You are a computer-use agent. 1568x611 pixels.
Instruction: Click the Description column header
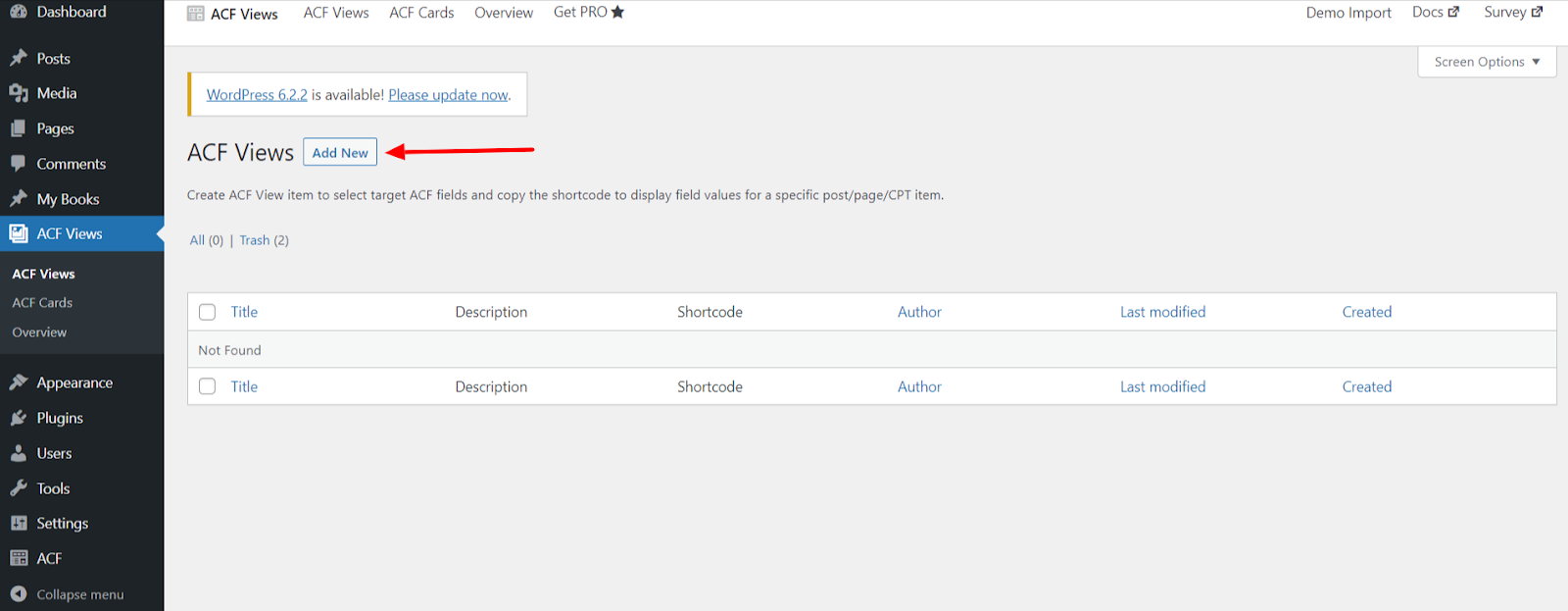491,312
